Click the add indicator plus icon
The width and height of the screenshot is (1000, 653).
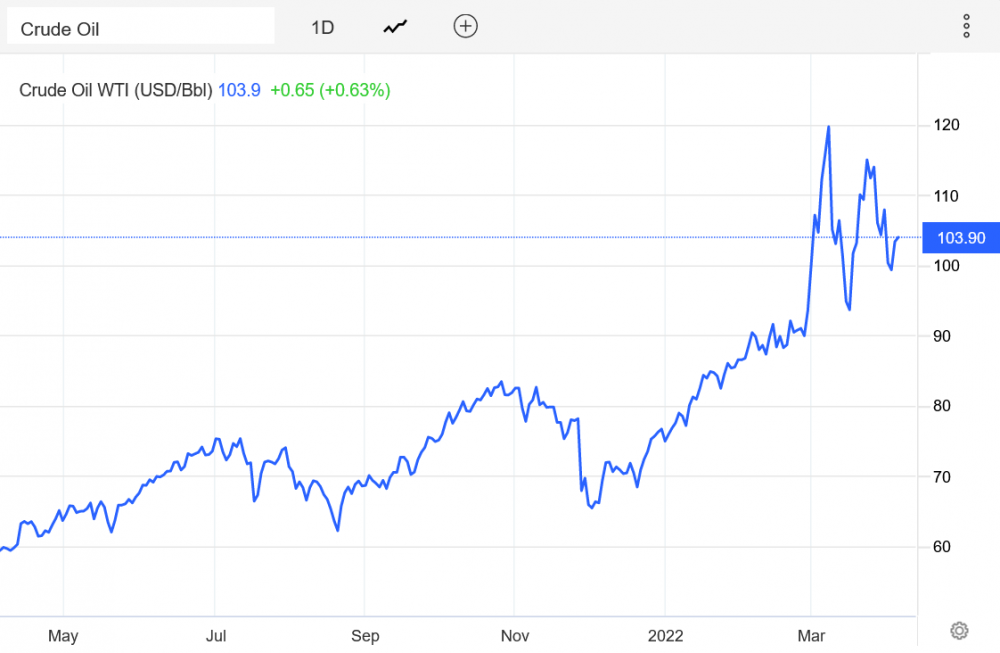coord(466,26)
